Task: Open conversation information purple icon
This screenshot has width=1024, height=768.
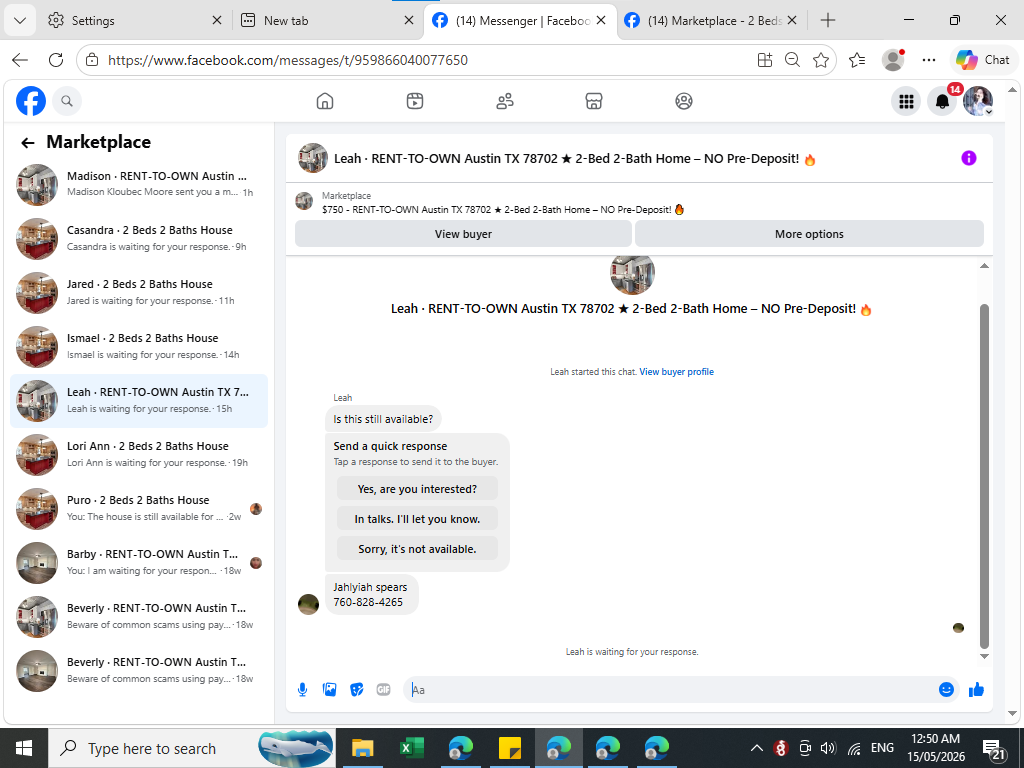Action: pos(968,158)
